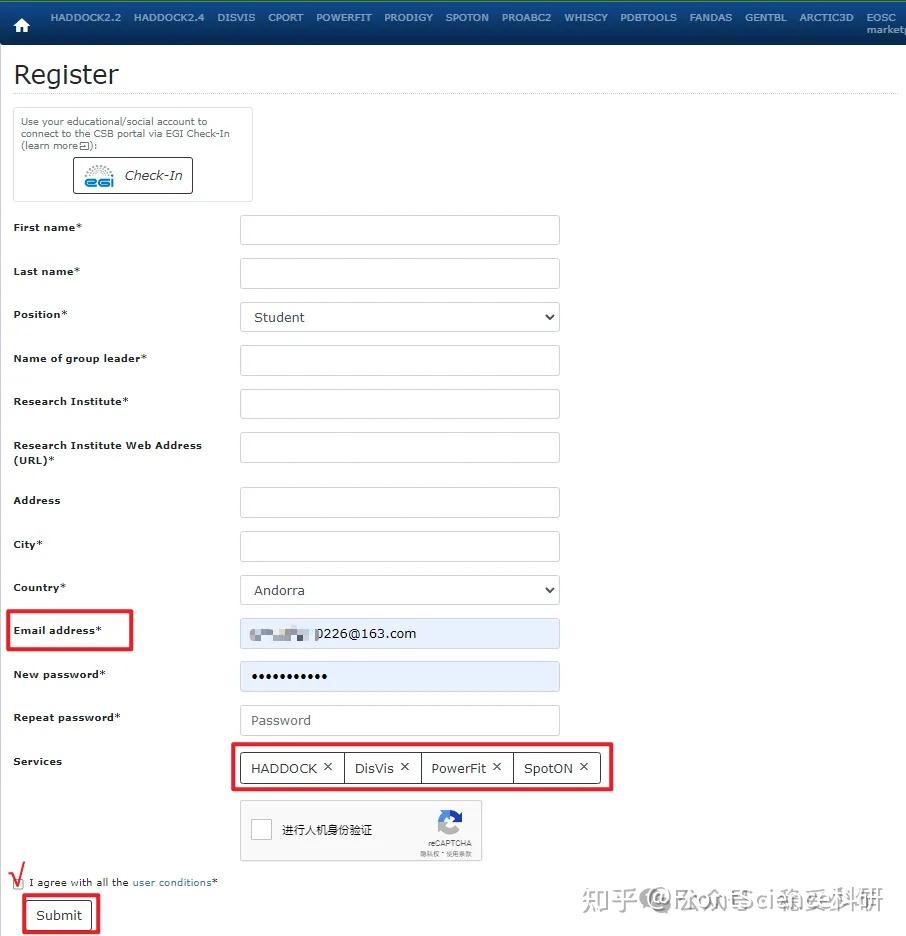906x936 pixels.
Task: Open the learn more external link icon
Action: (x=84, y=146)
